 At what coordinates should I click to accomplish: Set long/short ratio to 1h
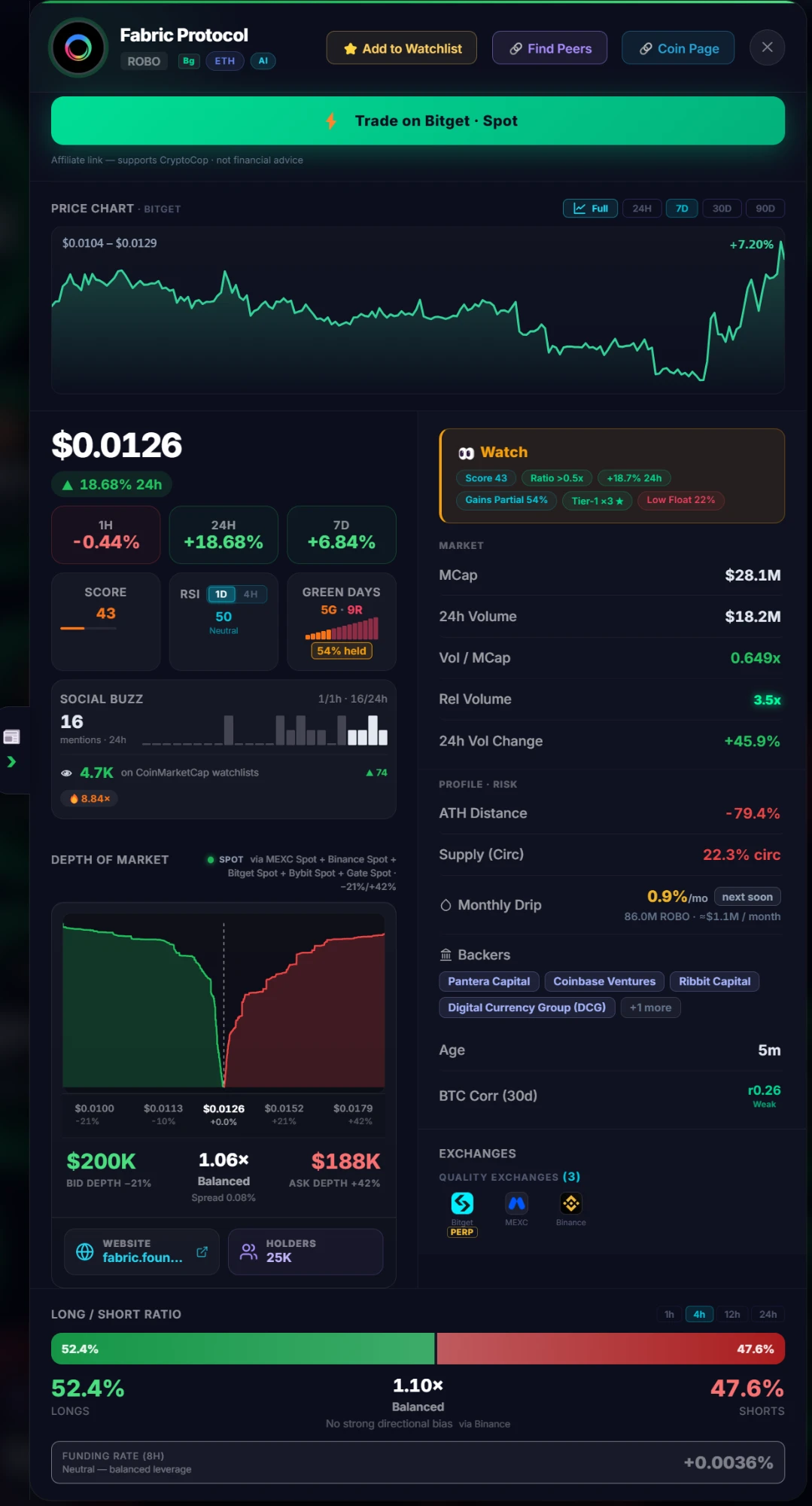pyautogui.click(x=669, y=1314)
